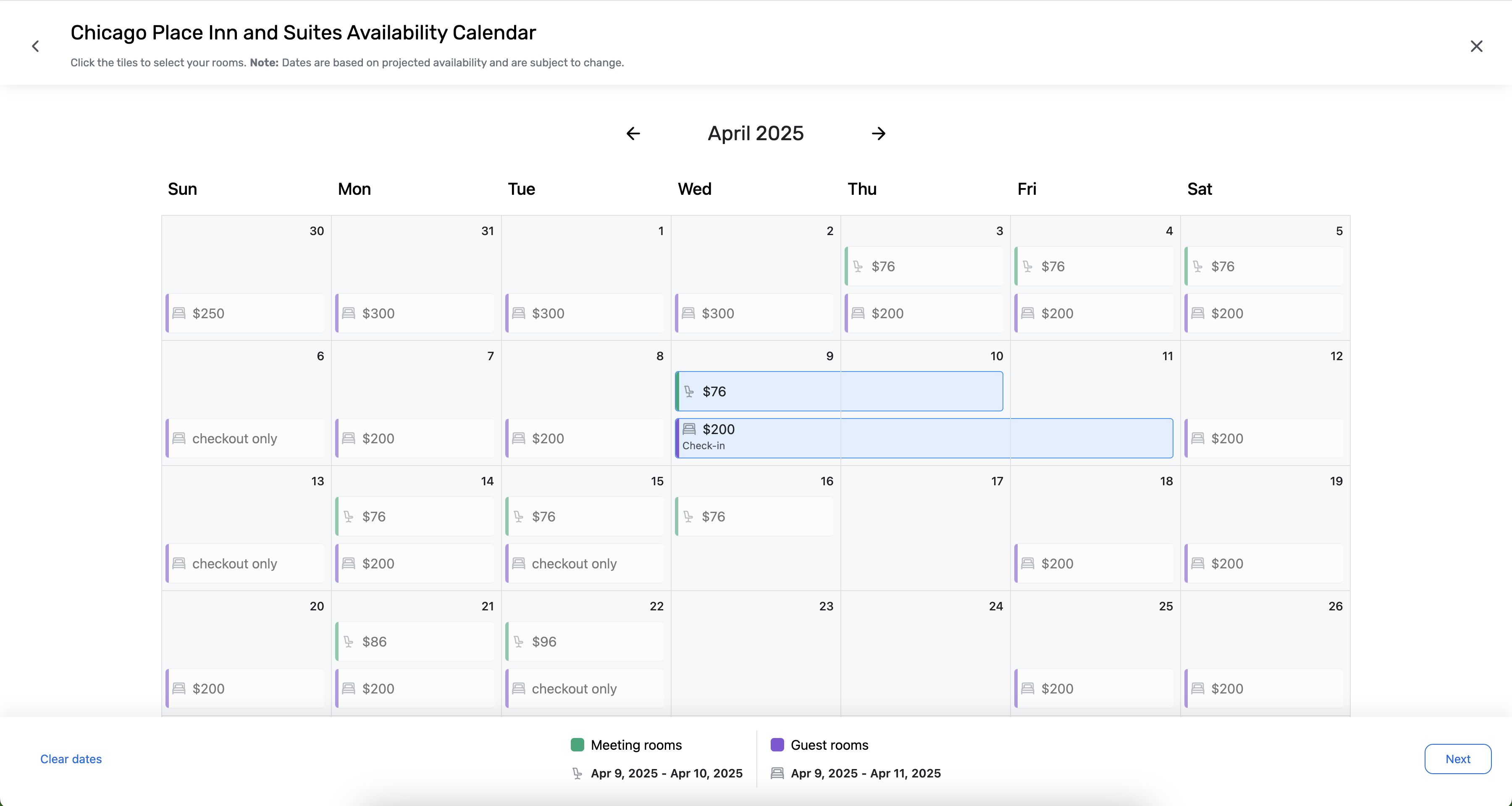Viewport: 1512px width, 806px height.
Task: Click empty April 23 date cell
Action: coord(756,654)
